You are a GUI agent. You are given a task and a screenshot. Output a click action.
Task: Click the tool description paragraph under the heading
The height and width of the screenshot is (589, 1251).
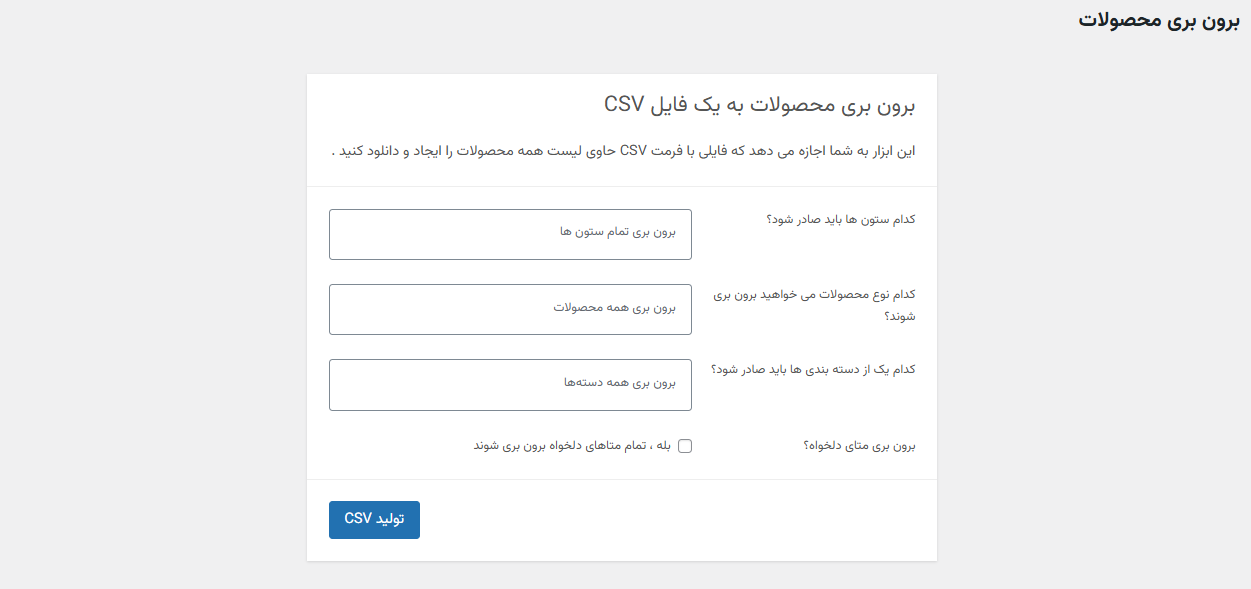(623, 151)
